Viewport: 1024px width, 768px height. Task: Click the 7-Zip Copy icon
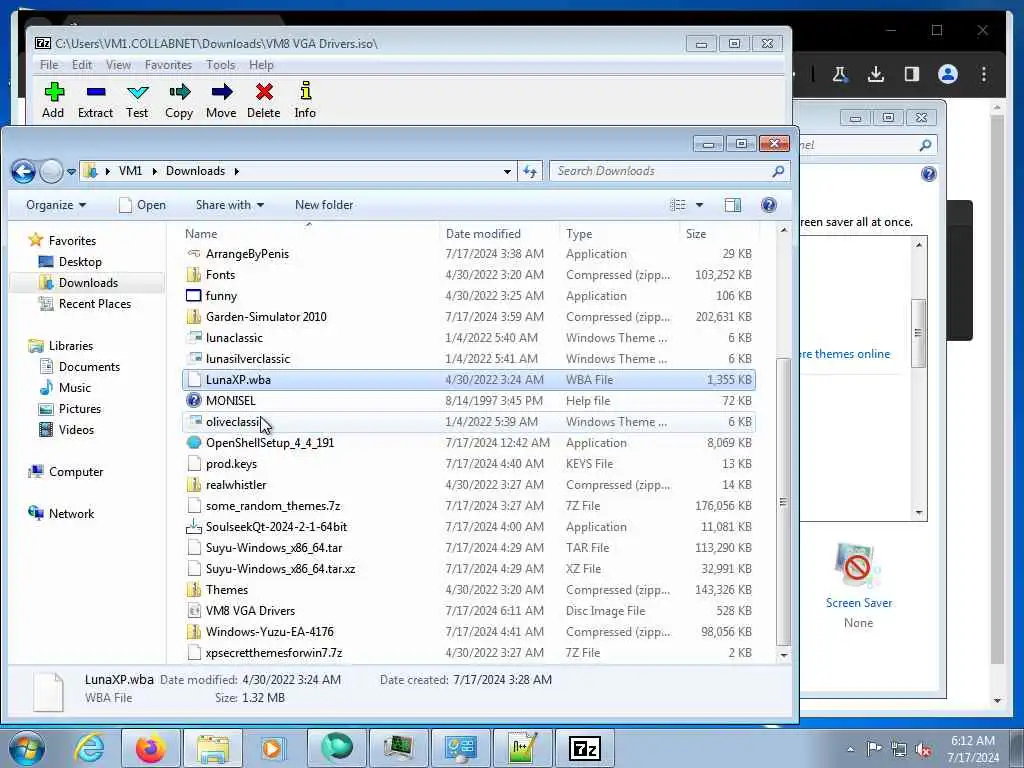pyautogui.click(x=179, y=92)
